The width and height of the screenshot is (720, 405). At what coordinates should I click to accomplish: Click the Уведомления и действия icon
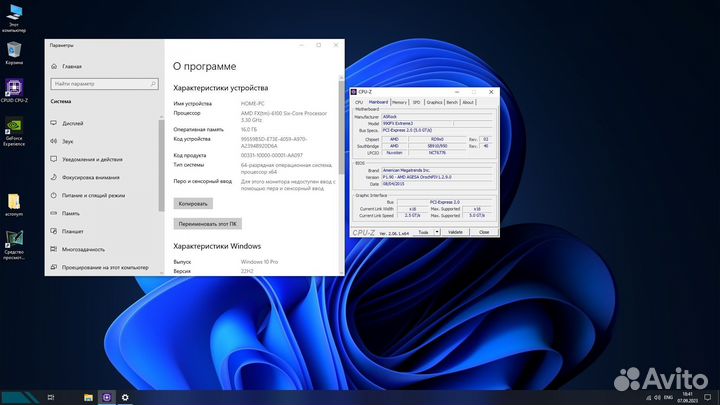tap(54, 159)
